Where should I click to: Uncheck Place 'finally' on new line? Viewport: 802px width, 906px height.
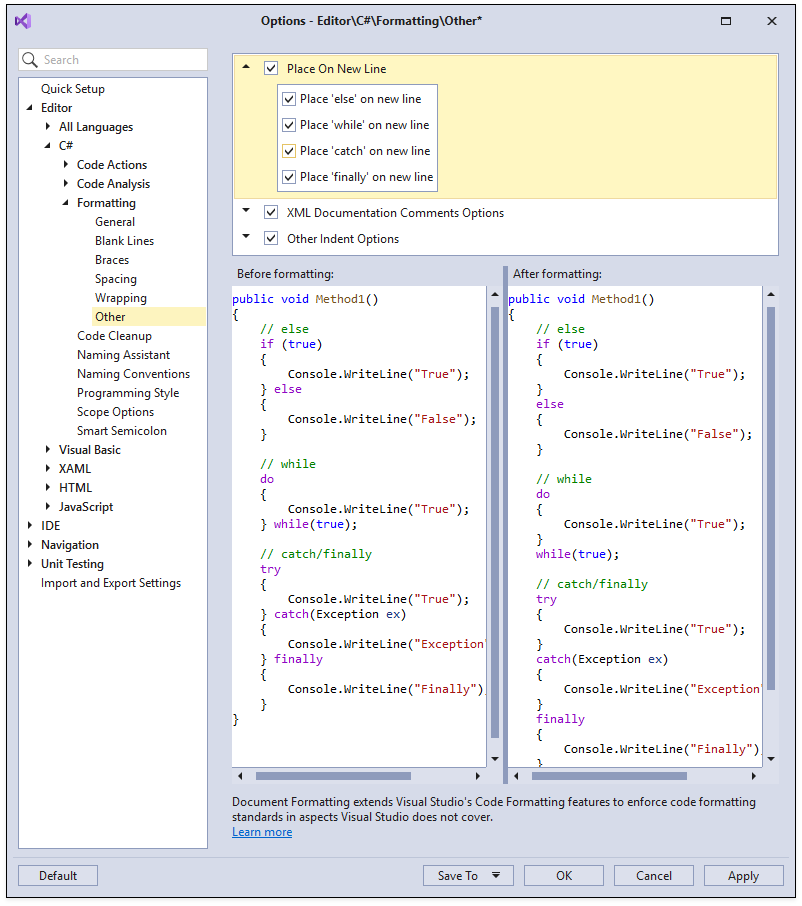289,177
